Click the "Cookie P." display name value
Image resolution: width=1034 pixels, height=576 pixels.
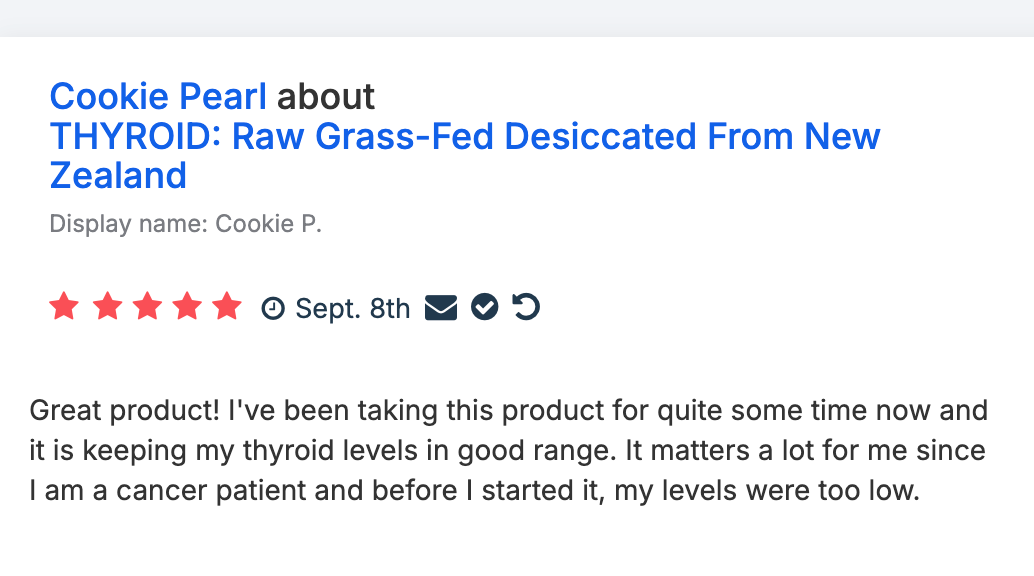[269, 224]
